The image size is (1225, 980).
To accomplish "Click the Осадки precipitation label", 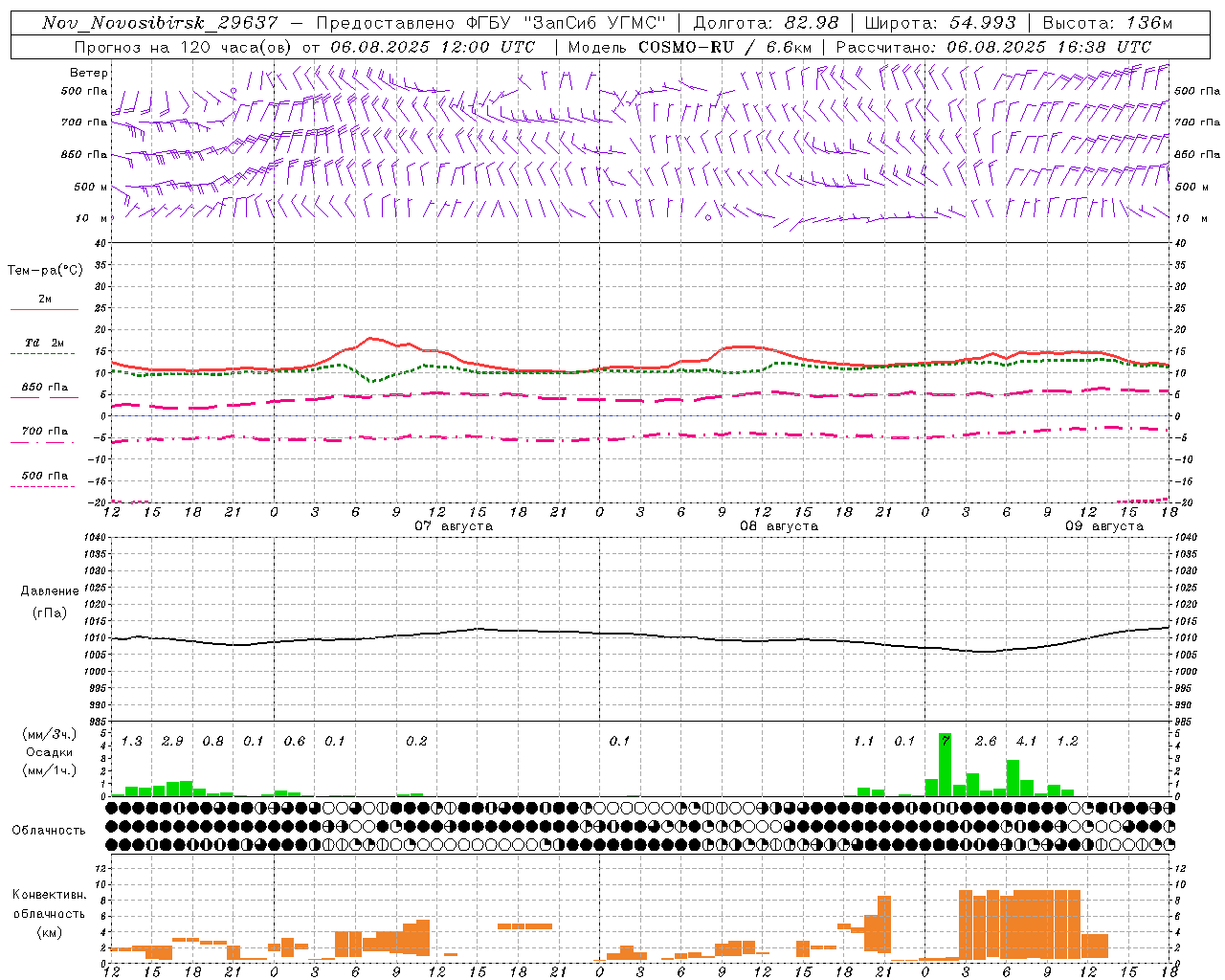I will coord(49,752).
